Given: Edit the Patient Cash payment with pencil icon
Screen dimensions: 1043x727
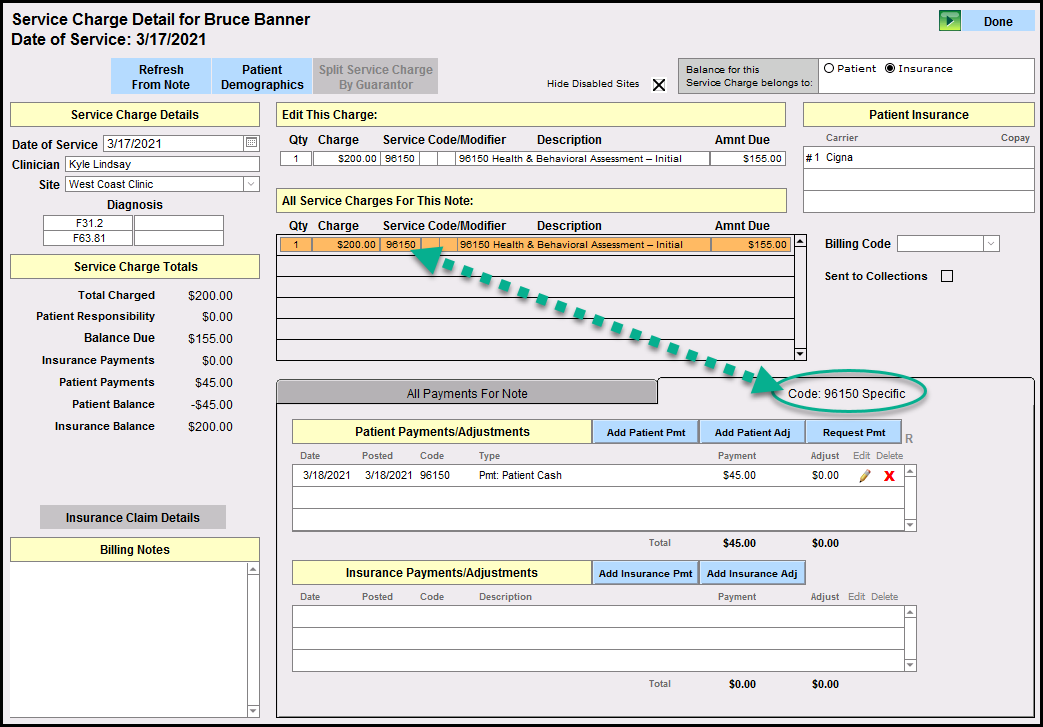Looking at the screenshot, I should pos(865,476).
